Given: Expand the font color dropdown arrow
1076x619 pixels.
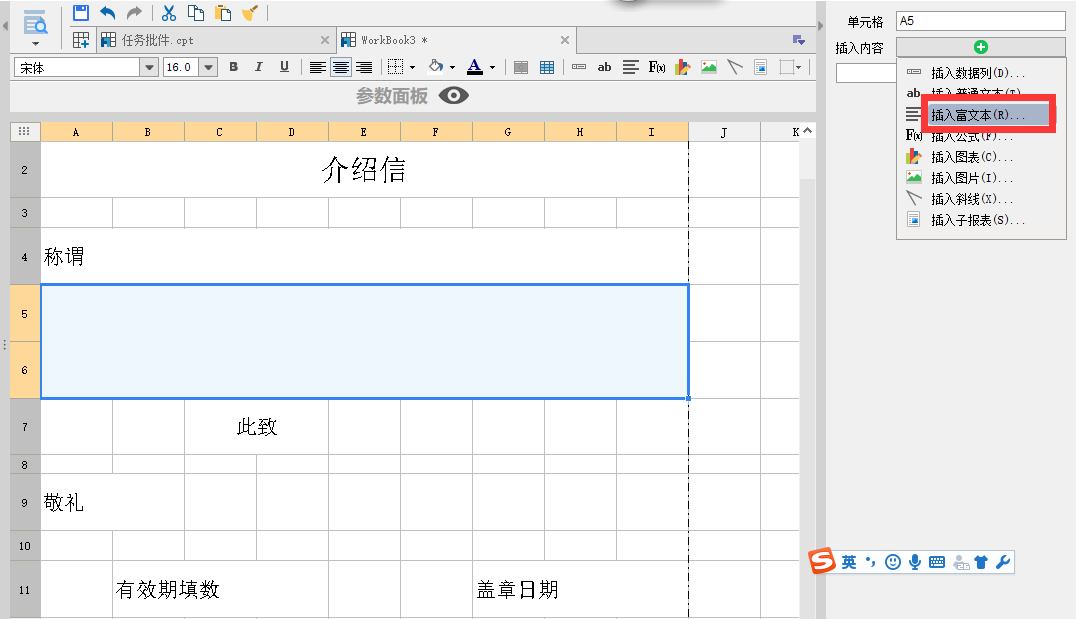Looking at the screenshot, I should tap(492, 67).
